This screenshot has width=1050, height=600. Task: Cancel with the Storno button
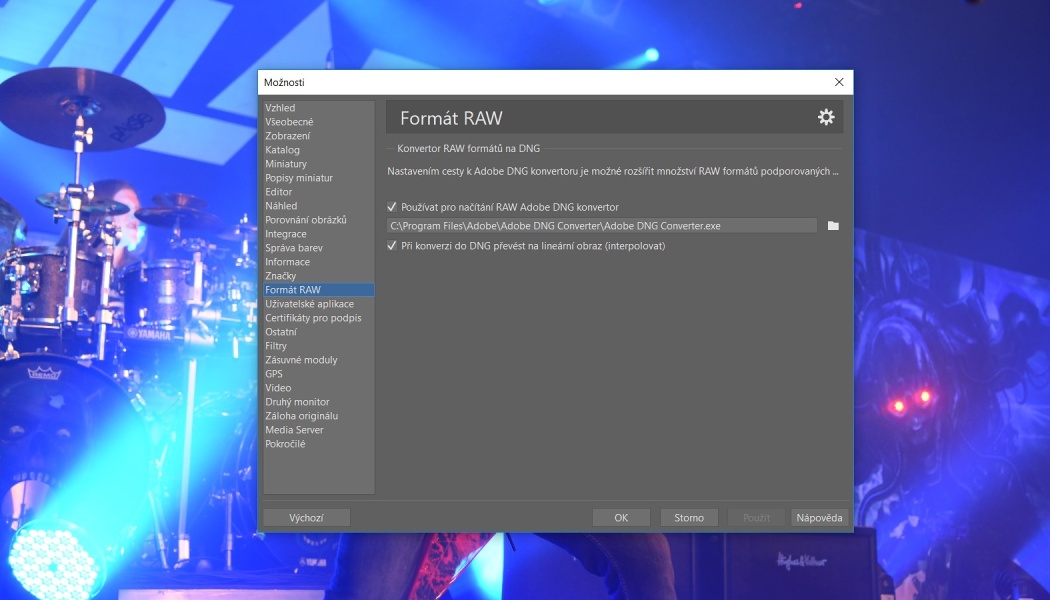689,518
